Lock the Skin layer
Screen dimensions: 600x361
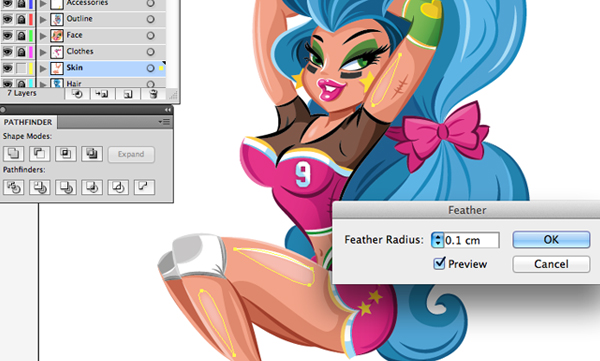pos(21,69)
